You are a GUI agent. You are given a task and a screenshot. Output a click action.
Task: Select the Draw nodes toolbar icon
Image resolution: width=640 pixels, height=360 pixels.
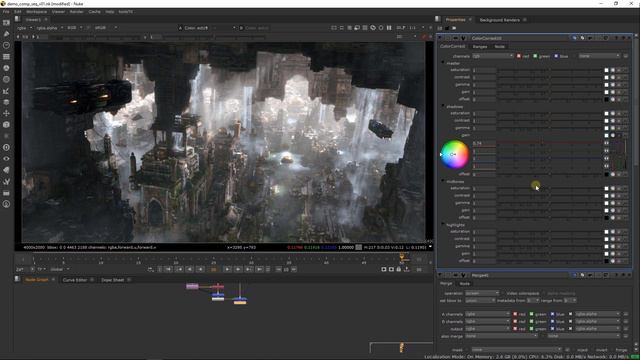pos(7,34)
